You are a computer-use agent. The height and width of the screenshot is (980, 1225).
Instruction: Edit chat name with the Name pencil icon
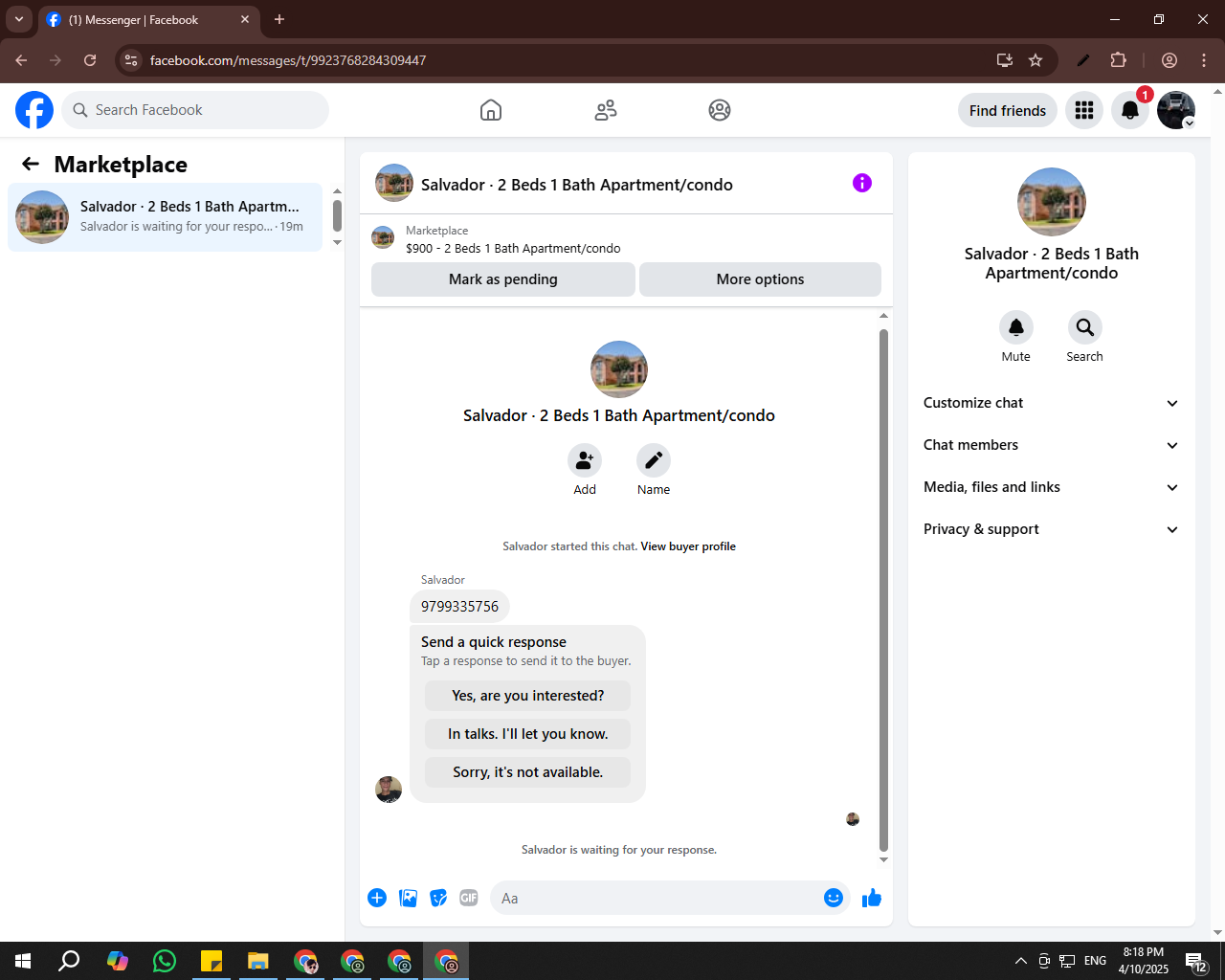point(654,460)
